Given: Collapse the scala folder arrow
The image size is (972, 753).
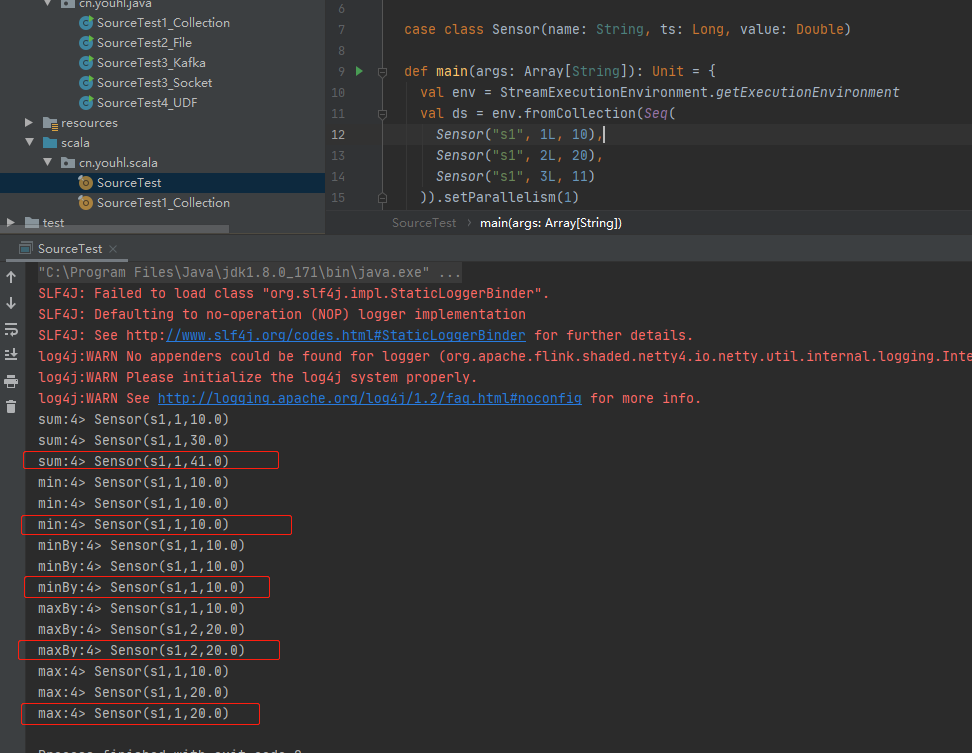Looking at the screenshot, I should pyautogui.click(x=29, y=143).
